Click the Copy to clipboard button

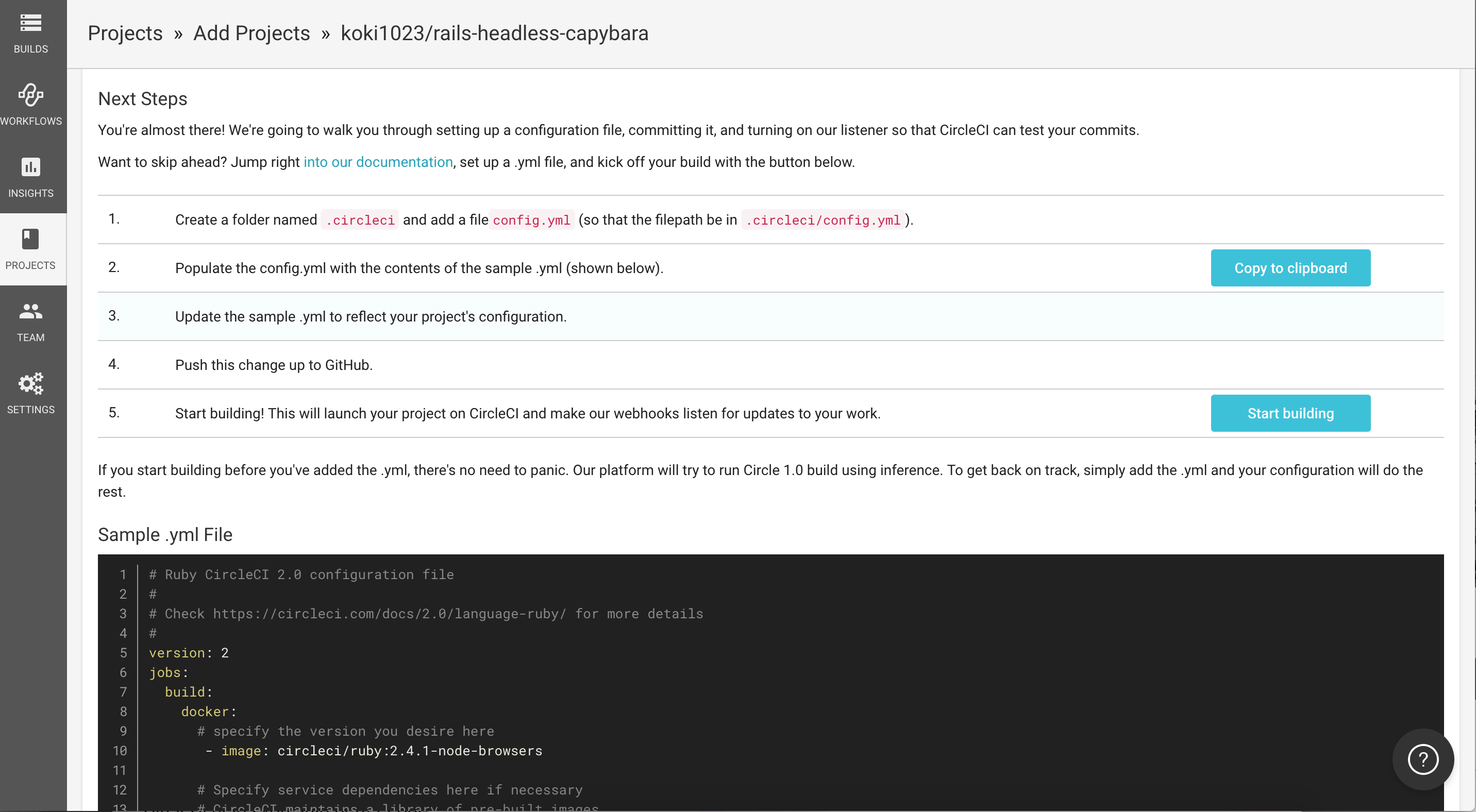point(1290,268)
